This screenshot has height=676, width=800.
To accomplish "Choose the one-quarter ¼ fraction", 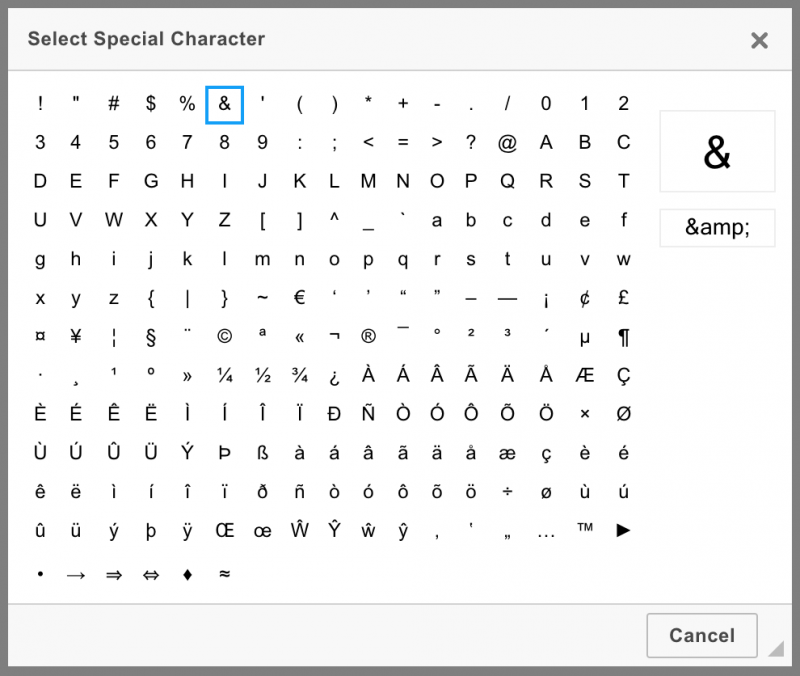I will 224,374.
